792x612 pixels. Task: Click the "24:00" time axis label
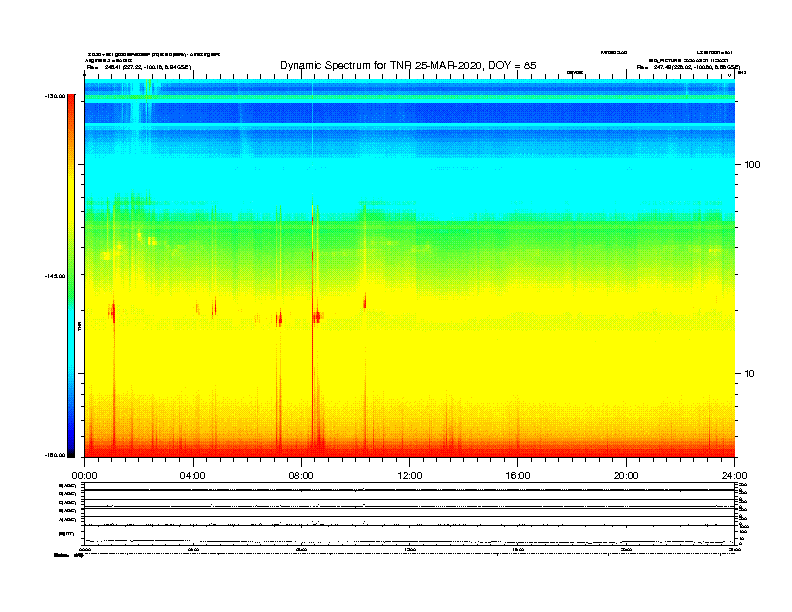734,475
